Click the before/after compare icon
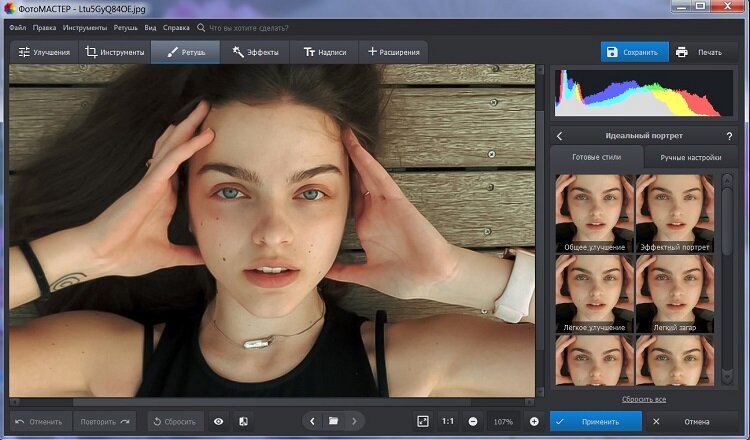This screenshot has width=750, height=440. pos(243,421)
